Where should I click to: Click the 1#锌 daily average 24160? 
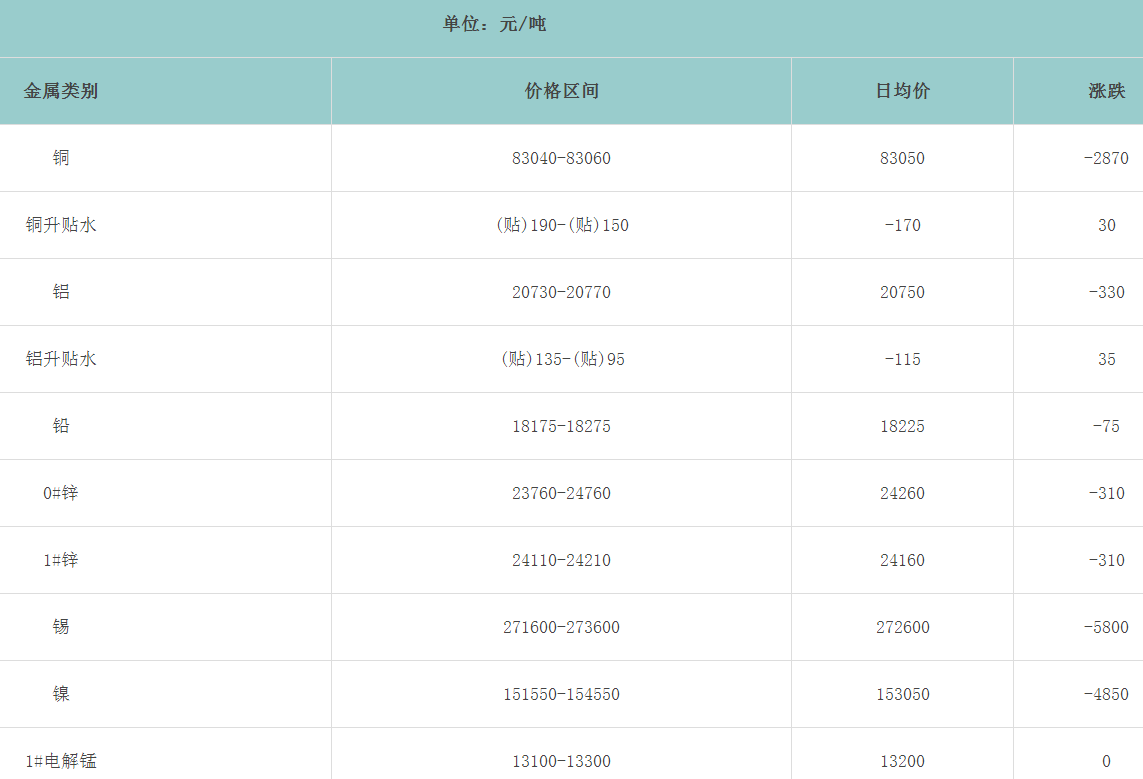[x=902, y=560]
